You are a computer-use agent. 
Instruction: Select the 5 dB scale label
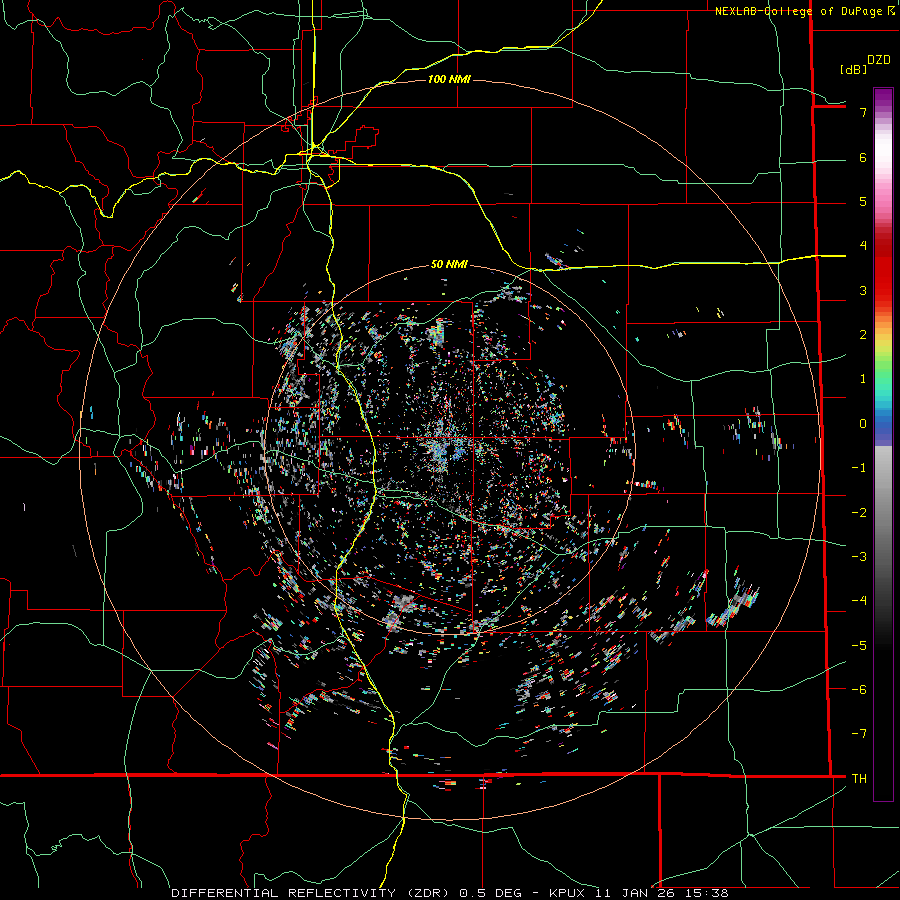tap(863, 201)
